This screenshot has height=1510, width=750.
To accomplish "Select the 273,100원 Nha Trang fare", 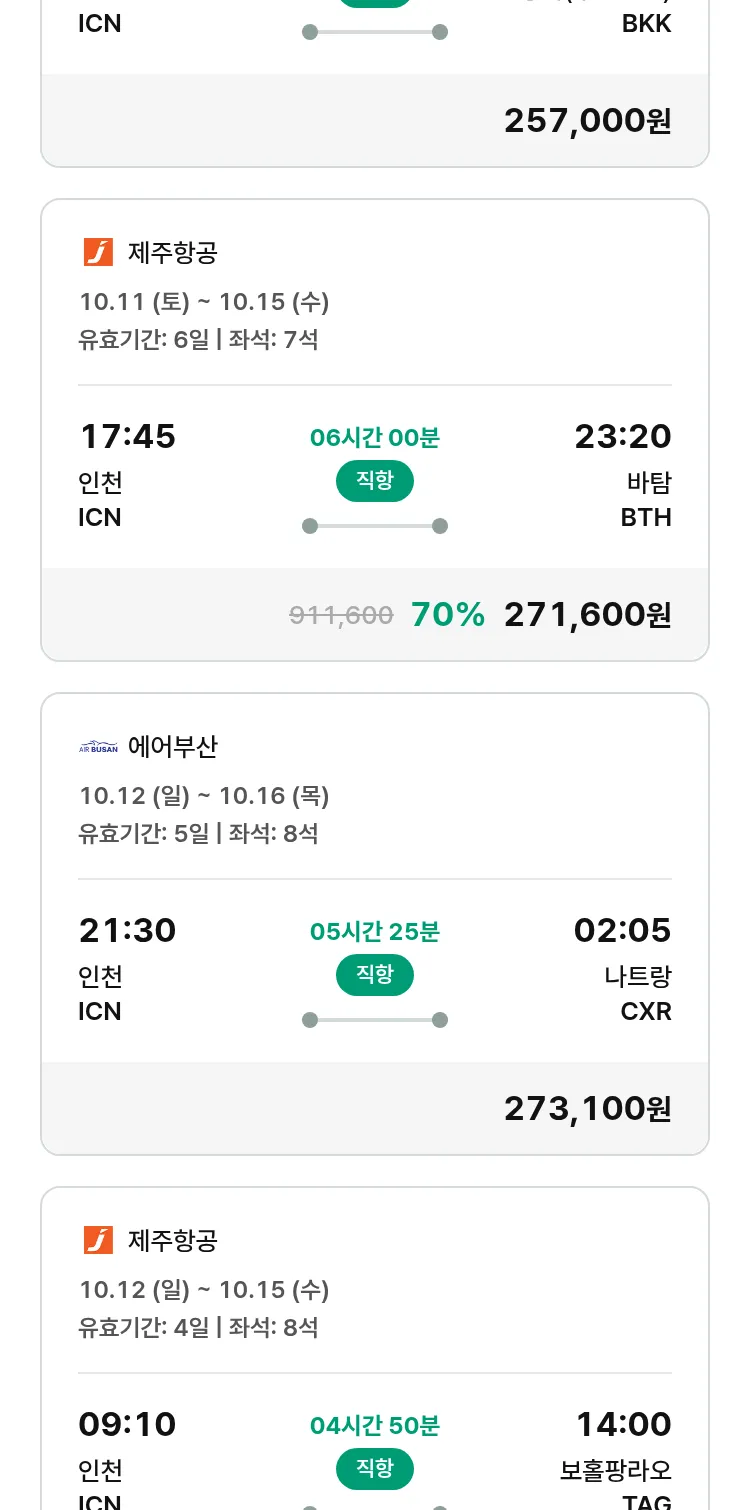I will 587,1109.
